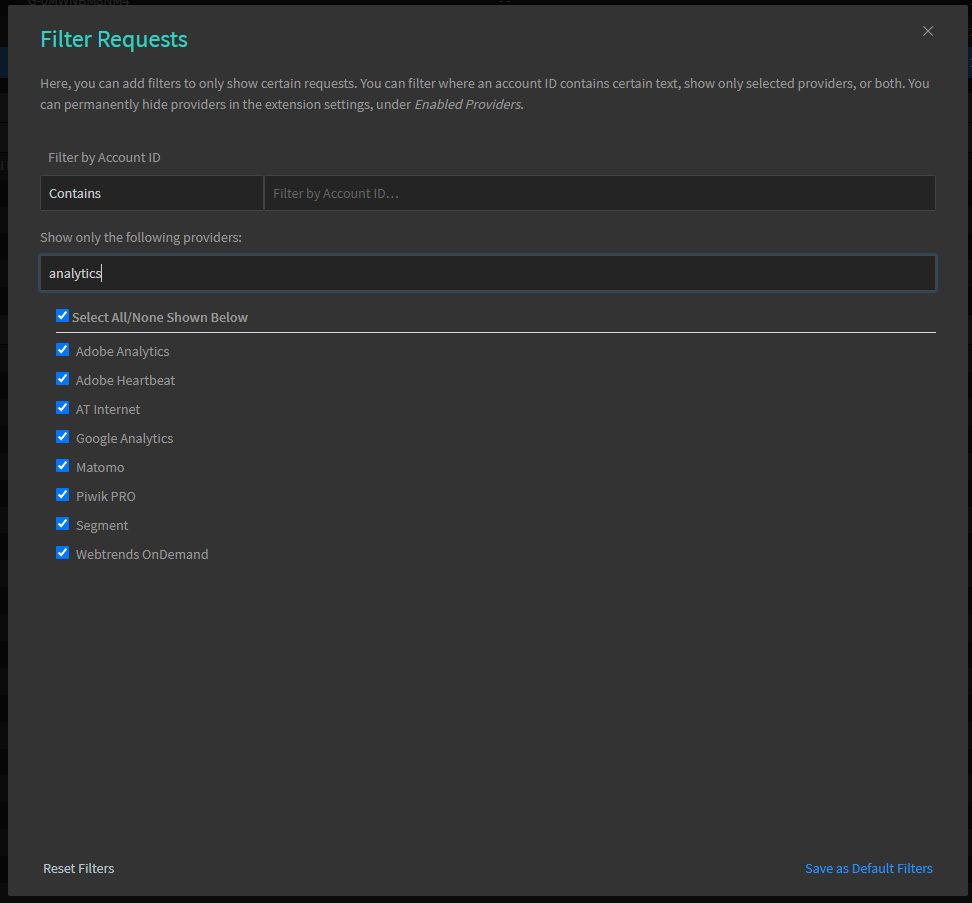Click the Piwik PRO label text
This screenshot has width=972, height=903.
pos(105,496)
